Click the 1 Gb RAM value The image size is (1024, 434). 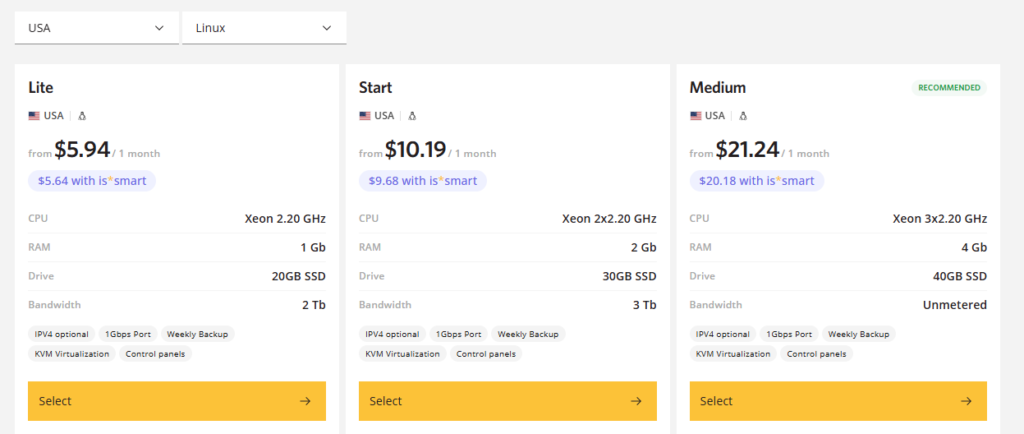coord(313,247)
